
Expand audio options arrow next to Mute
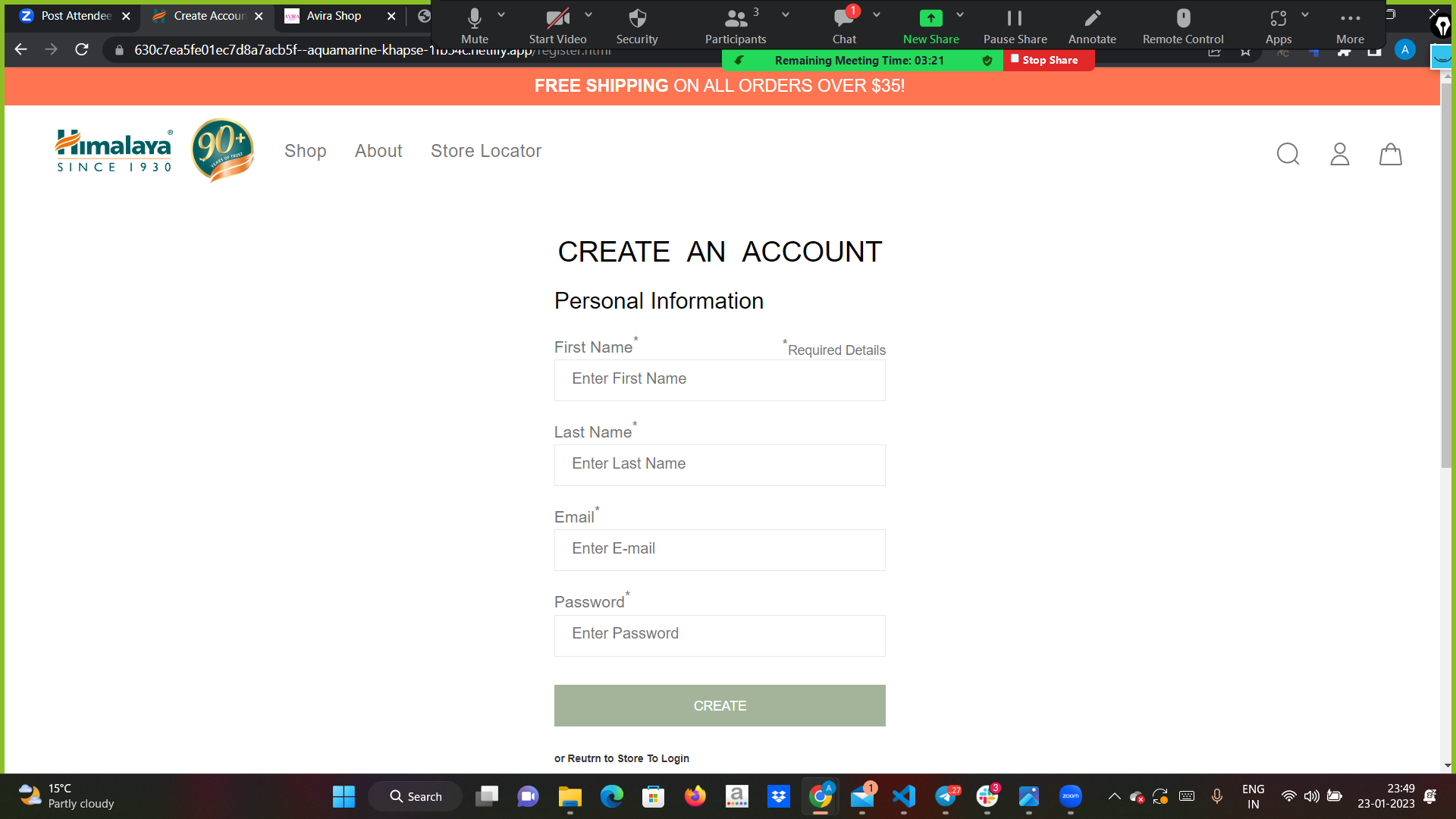[501, 14]
